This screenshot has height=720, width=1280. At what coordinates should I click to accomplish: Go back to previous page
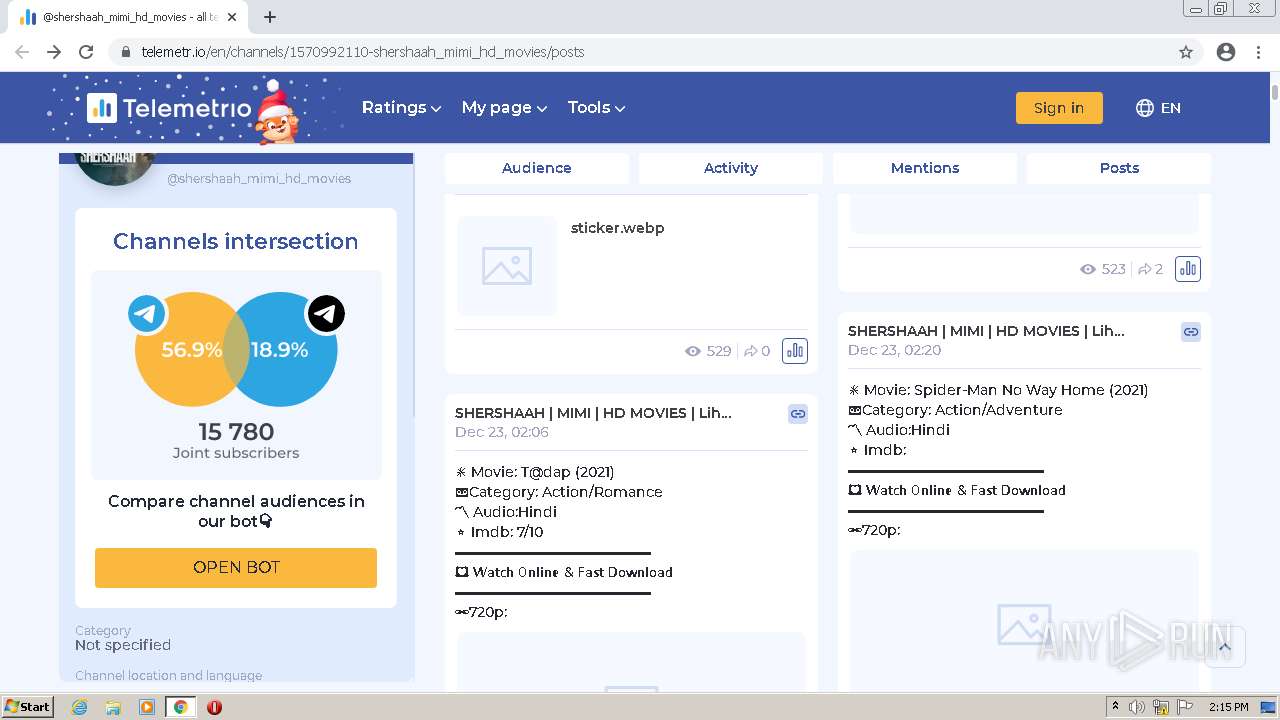(x=22, y=52)
